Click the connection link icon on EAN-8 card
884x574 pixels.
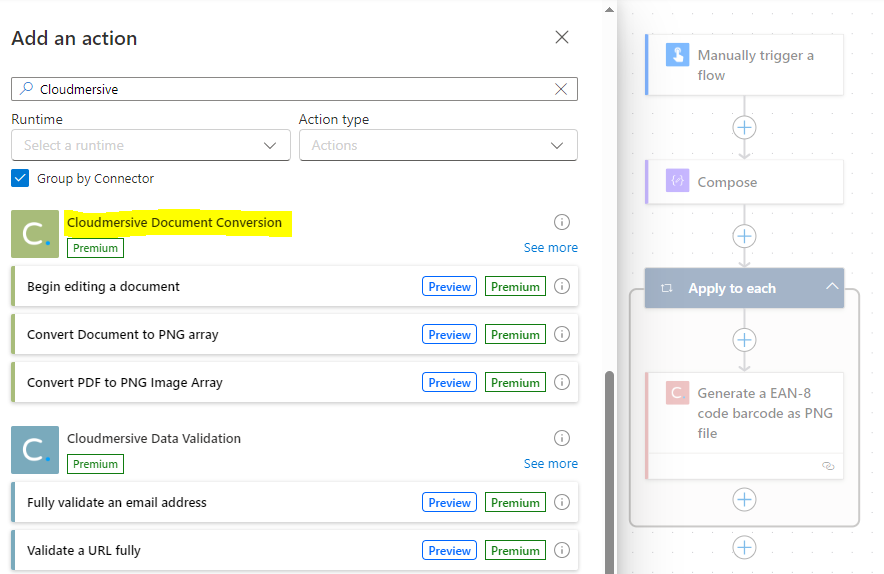[x=828, y=466]
